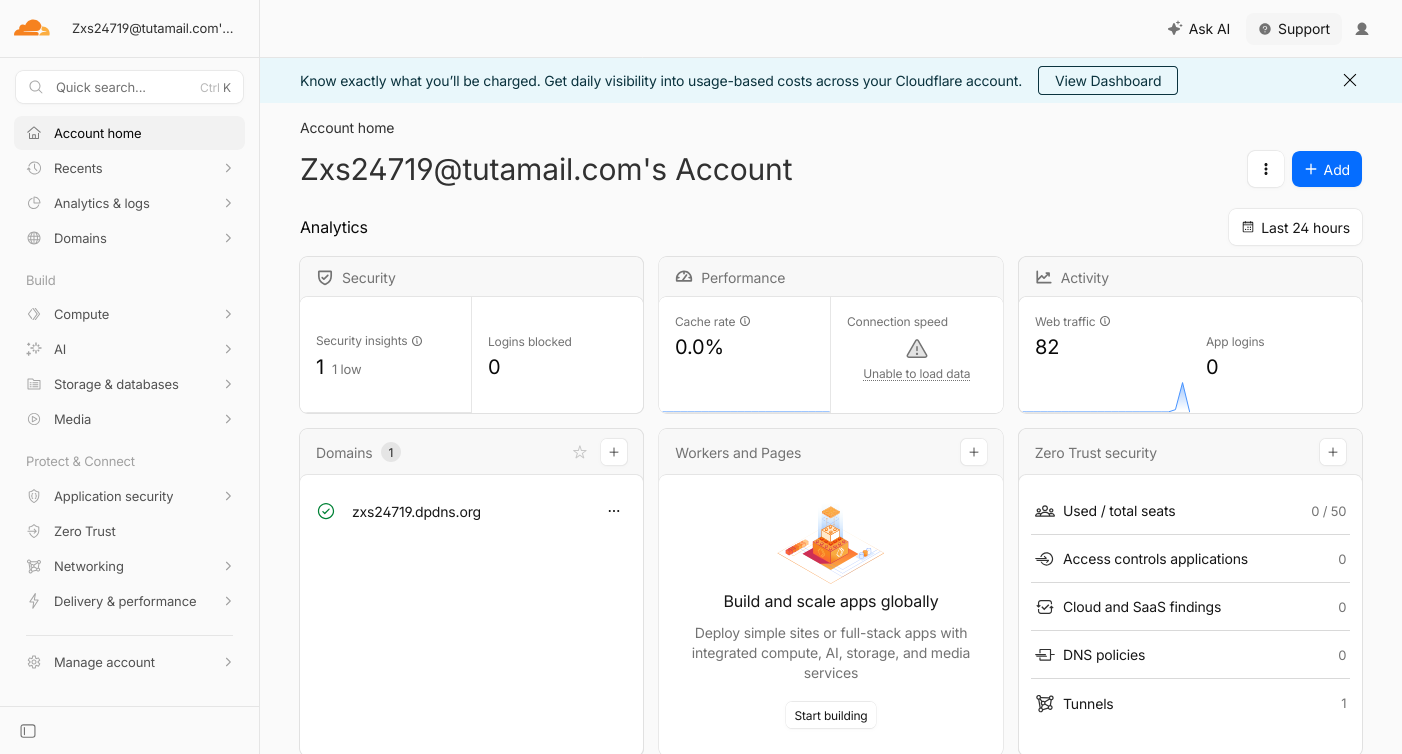Click the Cache rate info icon
The image size is (1402, 754).
tap(745, 322)
